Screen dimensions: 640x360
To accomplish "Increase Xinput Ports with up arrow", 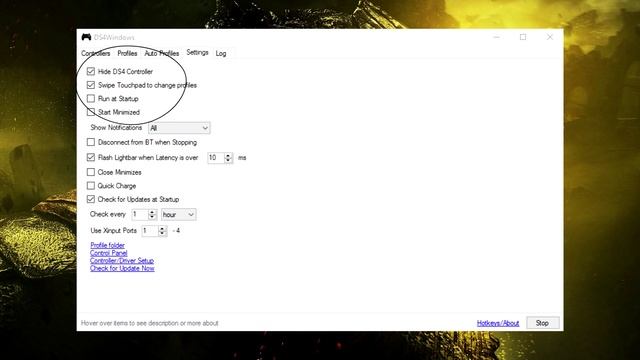I will (x=162, y=229).
